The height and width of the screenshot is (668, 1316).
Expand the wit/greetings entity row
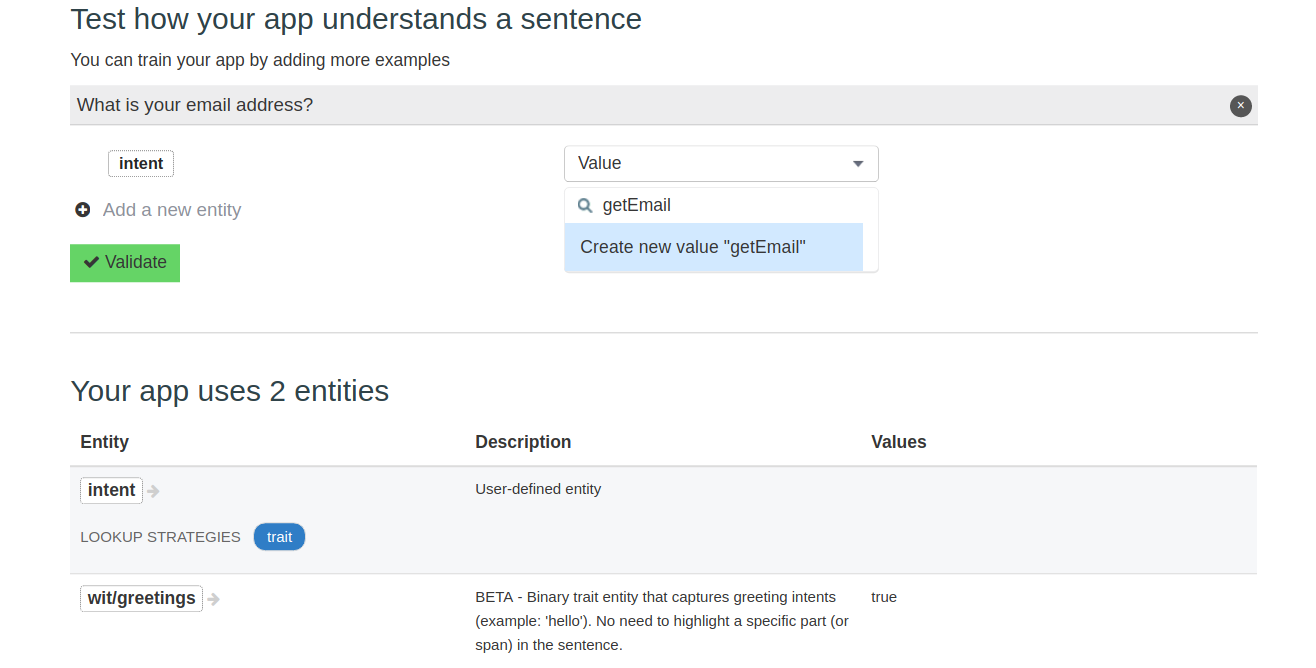pos(140,598)
